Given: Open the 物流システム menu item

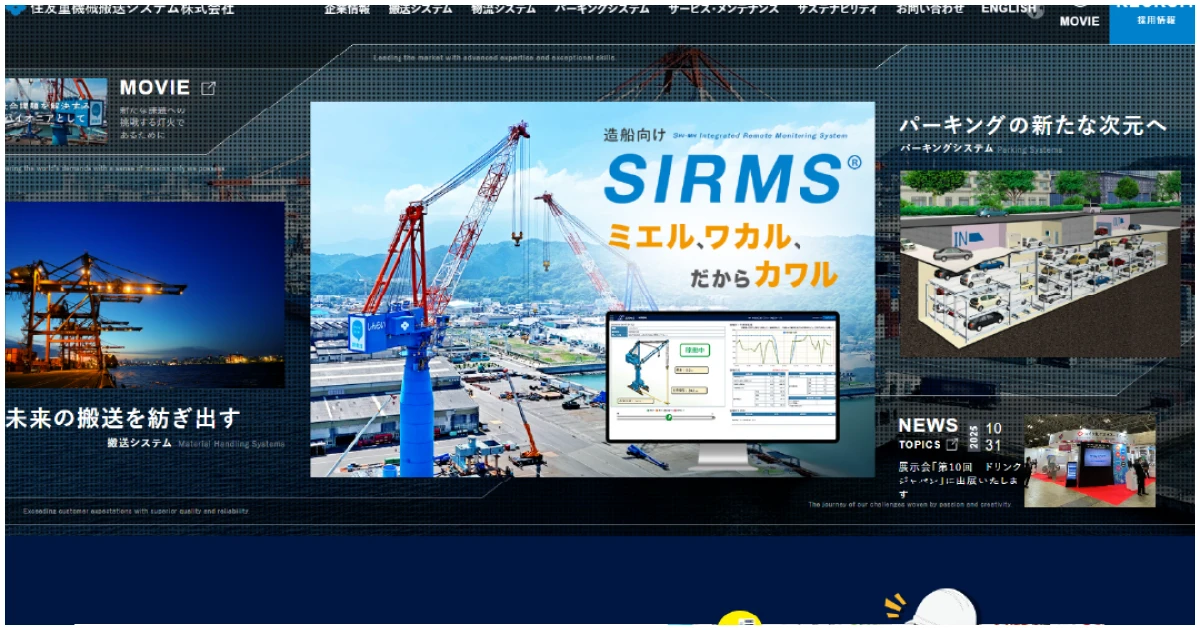Looking at the screenshot, I should (x=503, y=8).
